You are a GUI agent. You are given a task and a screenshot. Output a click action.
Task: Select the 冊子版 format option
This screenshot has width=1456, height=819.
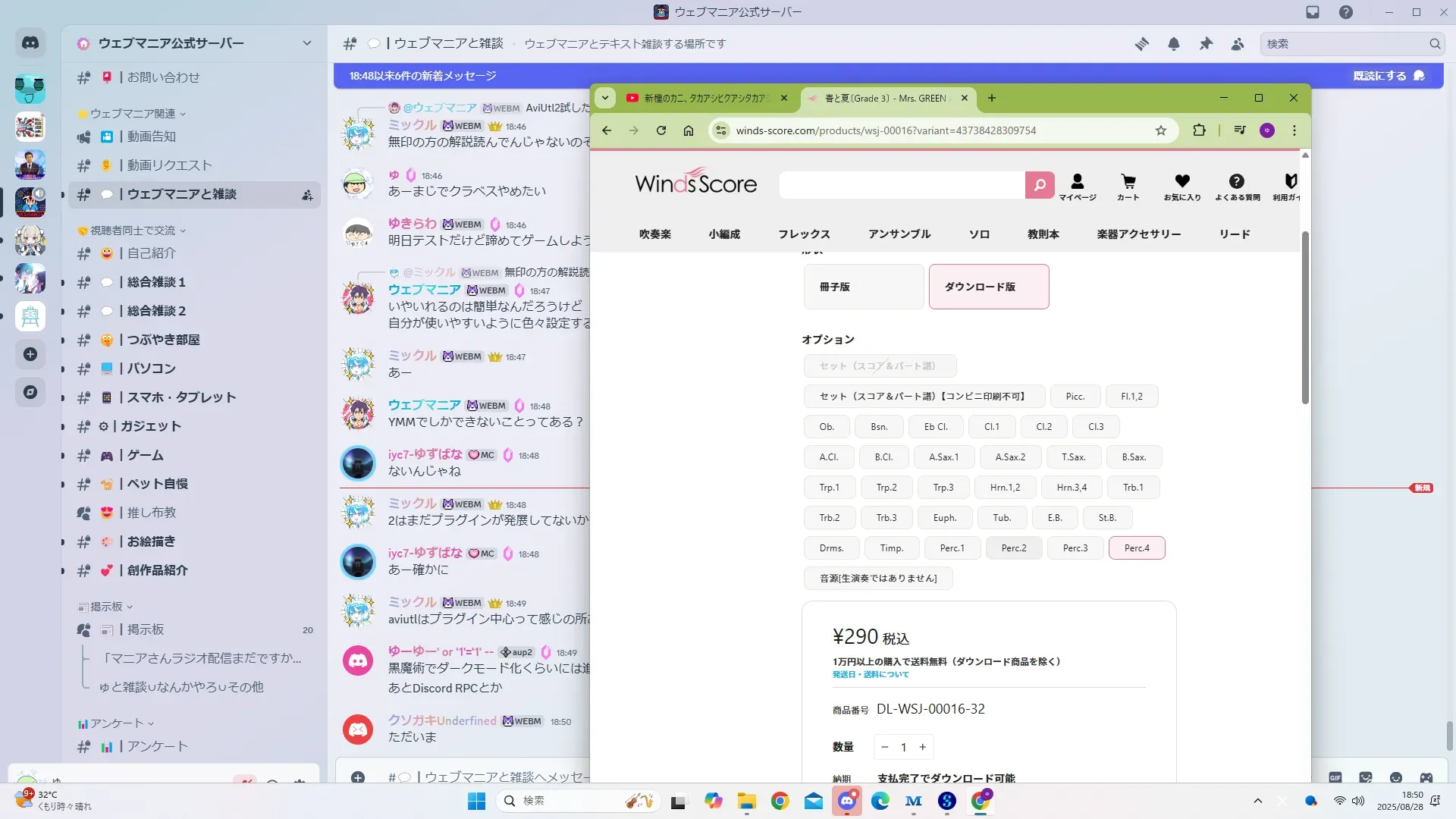pos(864,287)
